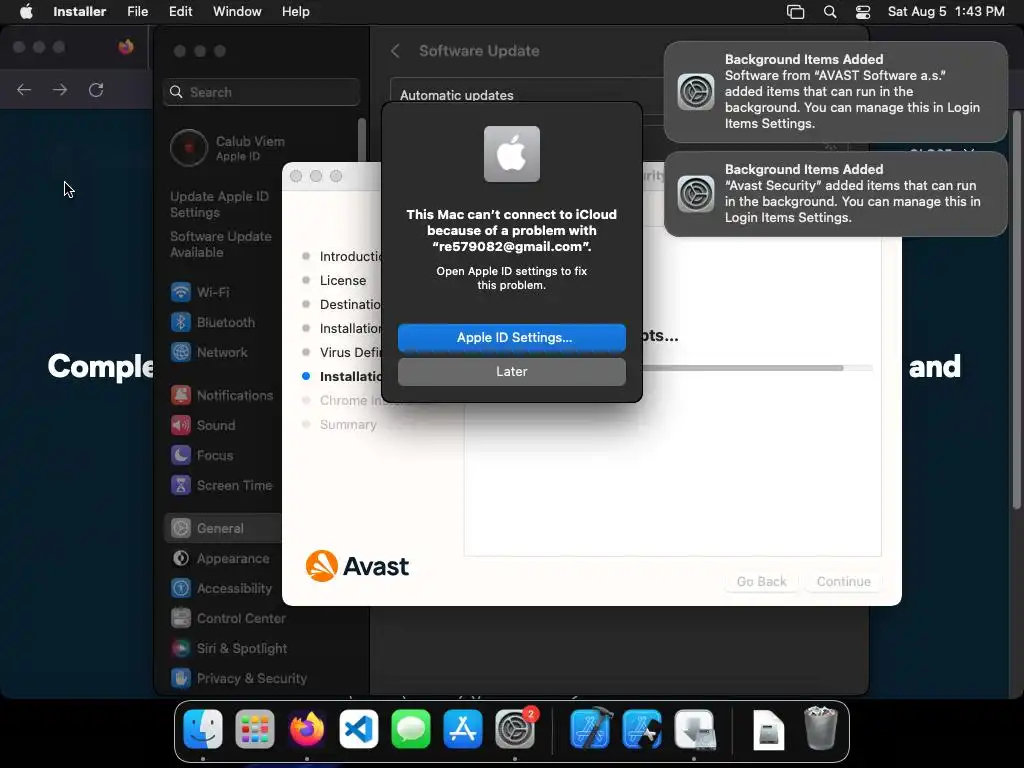The height and width of the screenshot is (768, 1024).
Task: Open the Window menu
Action: click(x=237, y=12)
